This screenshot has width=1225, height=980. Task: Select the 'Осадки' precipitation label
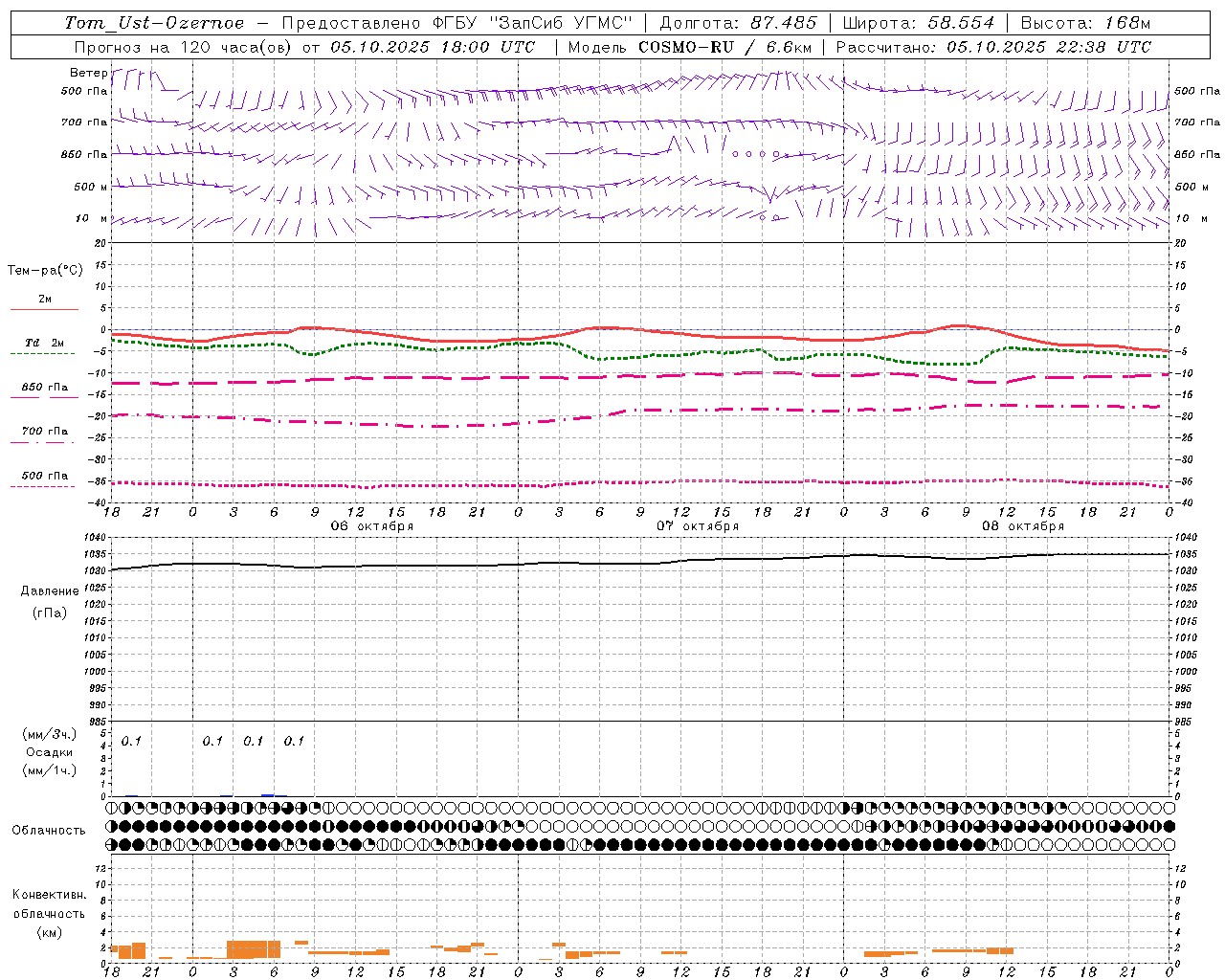click(x=50, y=752)
